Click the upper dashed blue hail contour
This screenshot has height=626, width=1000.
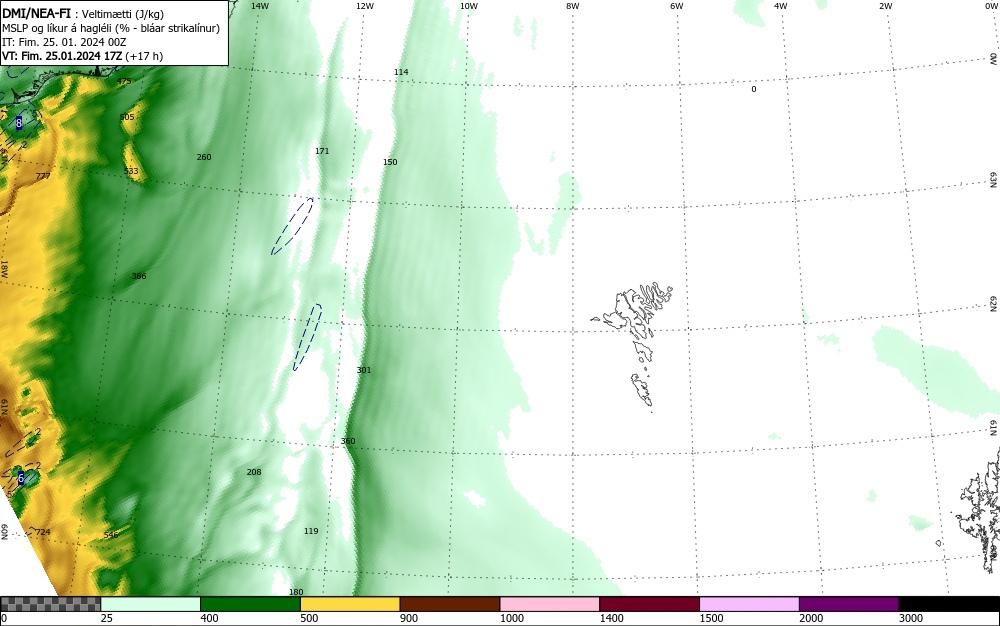(292, 226)
